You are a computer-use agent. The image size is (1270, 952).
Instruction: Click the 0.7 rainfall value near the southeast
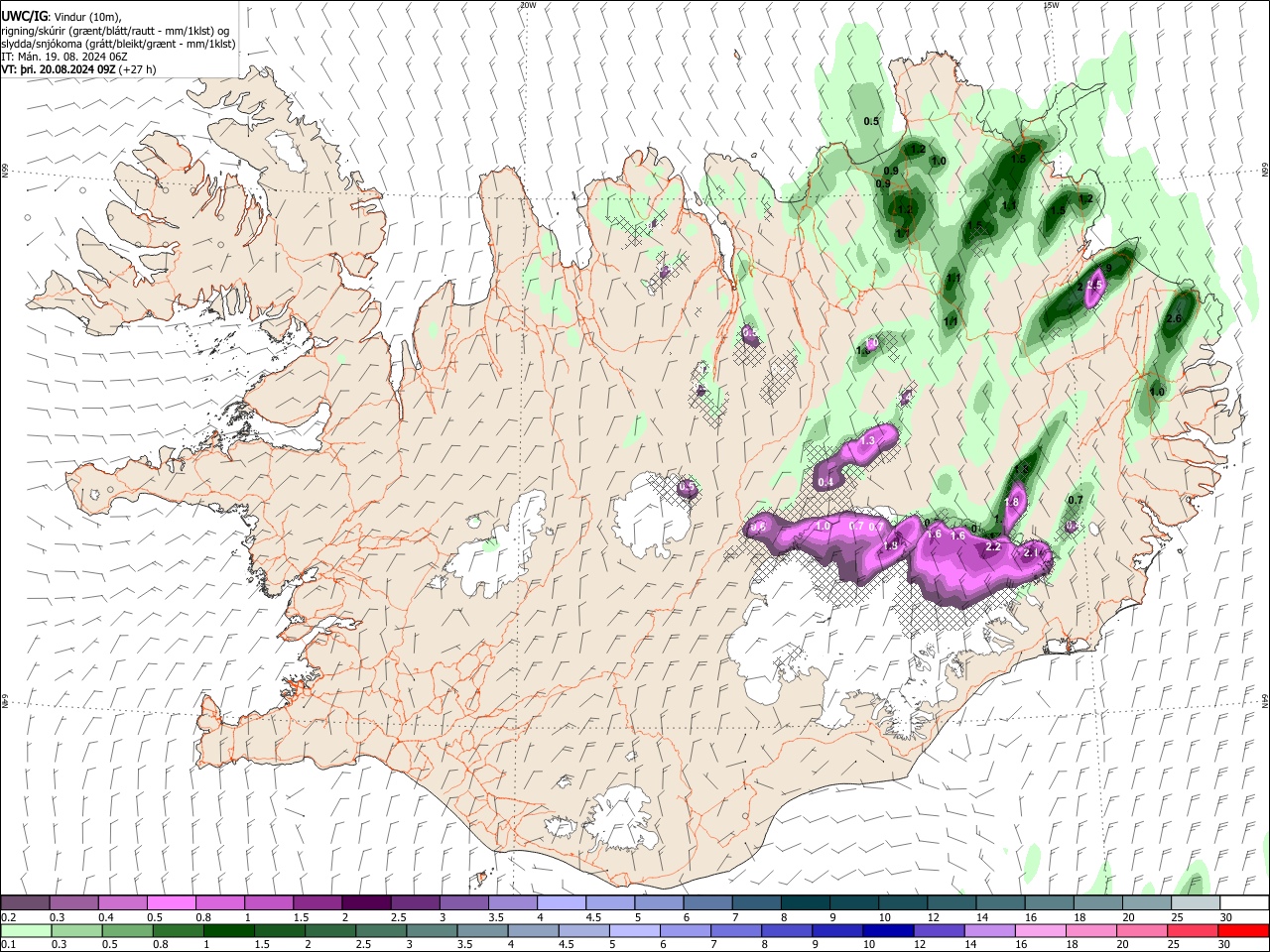[x=1075, y=500]
